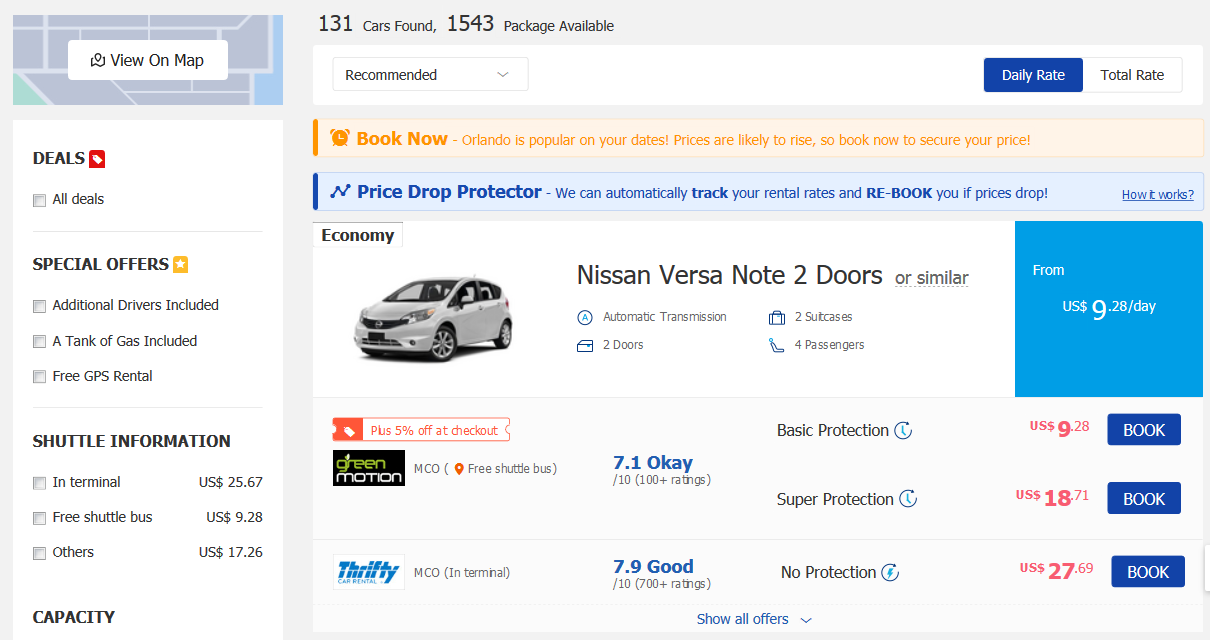The width and height of the screenshot is (1210, 640).
Task: Click the alarm clock Book Now icon
Action: click(340, 138)
